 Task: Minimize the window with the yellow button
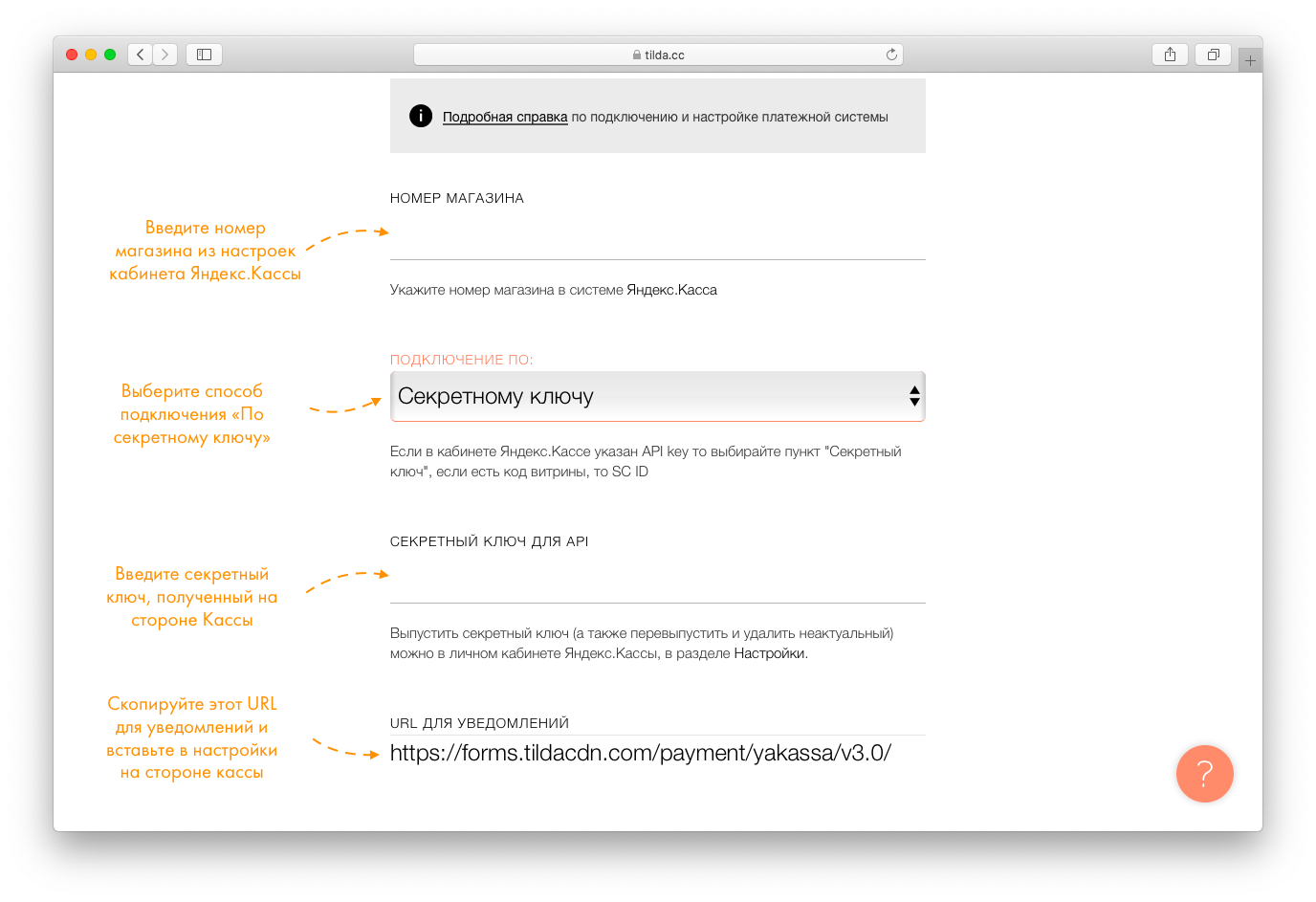tap(91, 55)
